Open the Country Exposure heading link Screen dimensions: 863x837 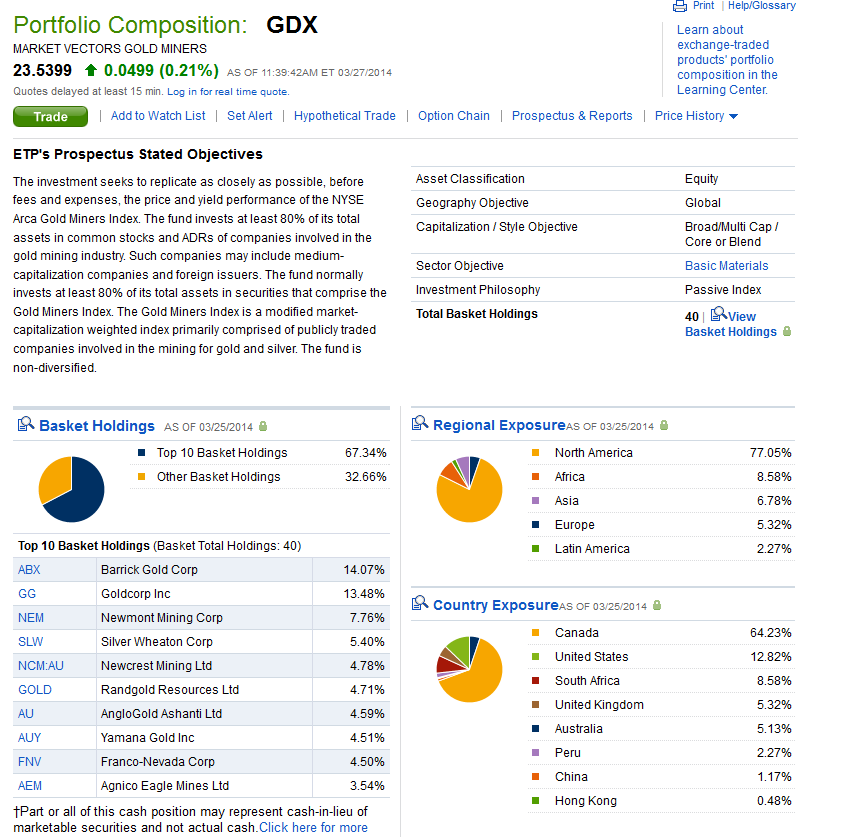coord(496,605)
